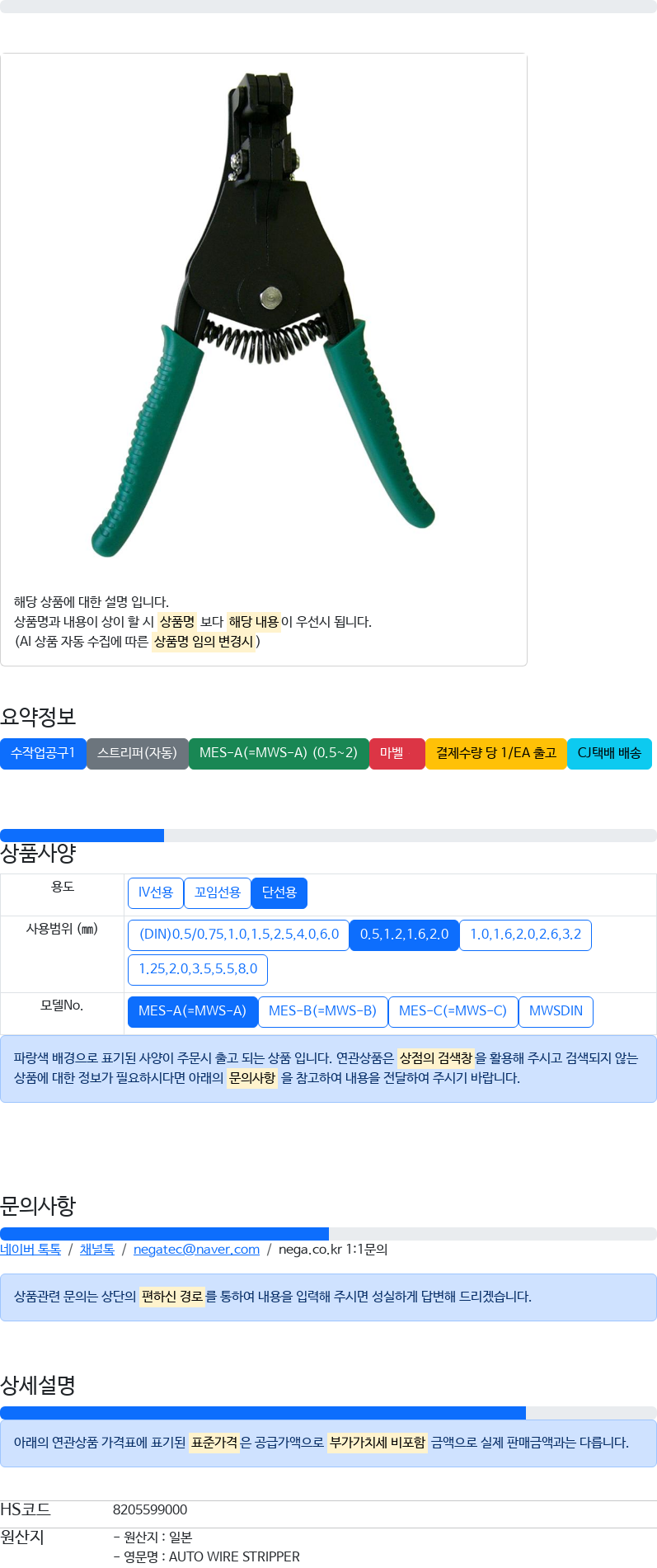Click the red 마벨 brand badge
Screen dimensions: 657x1568
tap(397, 753)
